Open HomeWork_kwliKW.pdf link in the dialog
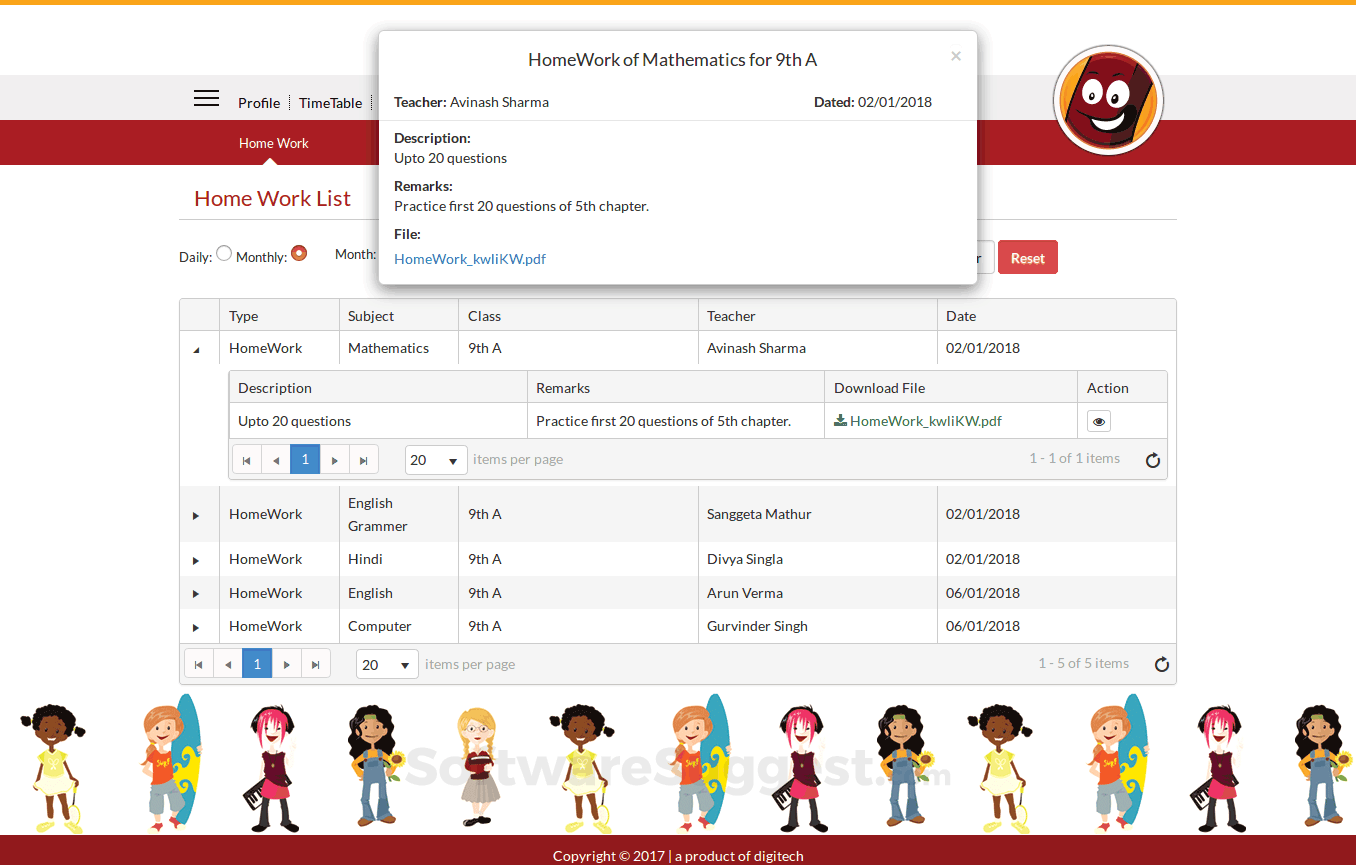The height and width of the screenshot is (865, 1356). 470,259
